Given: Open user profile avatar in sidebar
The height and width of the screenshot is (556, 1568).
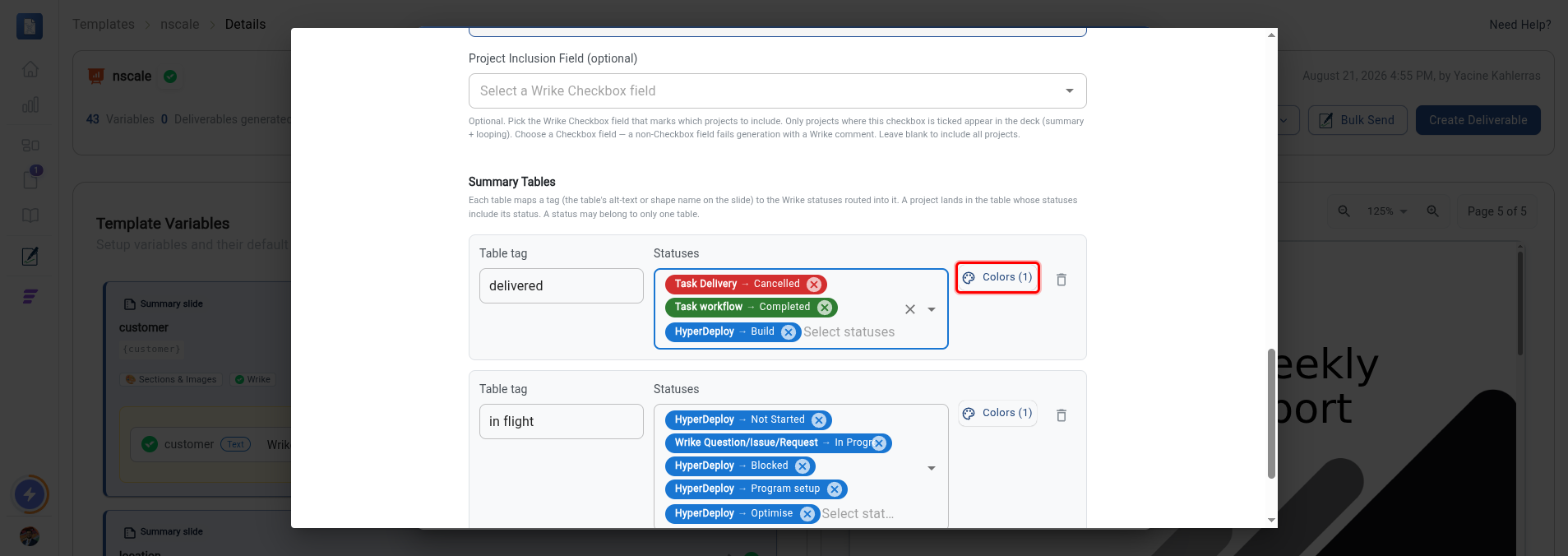Looking at the screenshot, I should 30,536.
